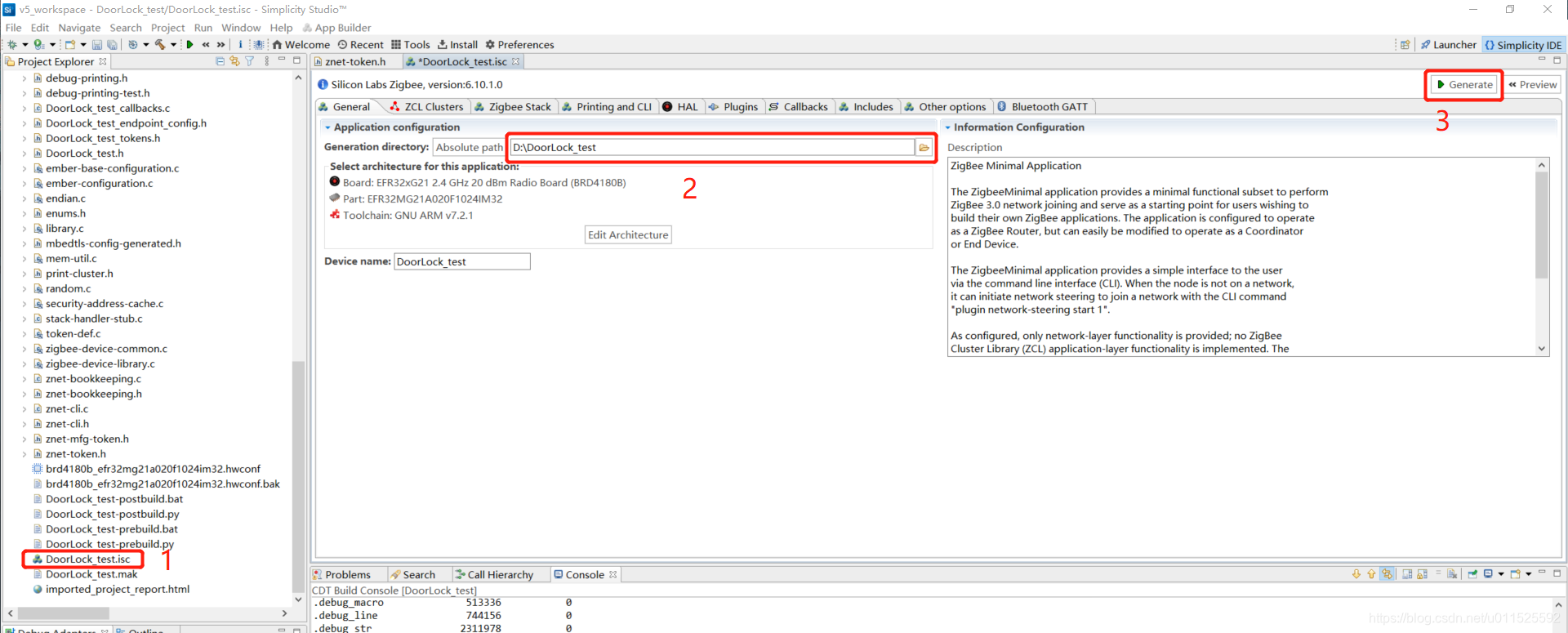Switch to the Bluetooth GATT tab
1568x633 pixels.
1043,107
